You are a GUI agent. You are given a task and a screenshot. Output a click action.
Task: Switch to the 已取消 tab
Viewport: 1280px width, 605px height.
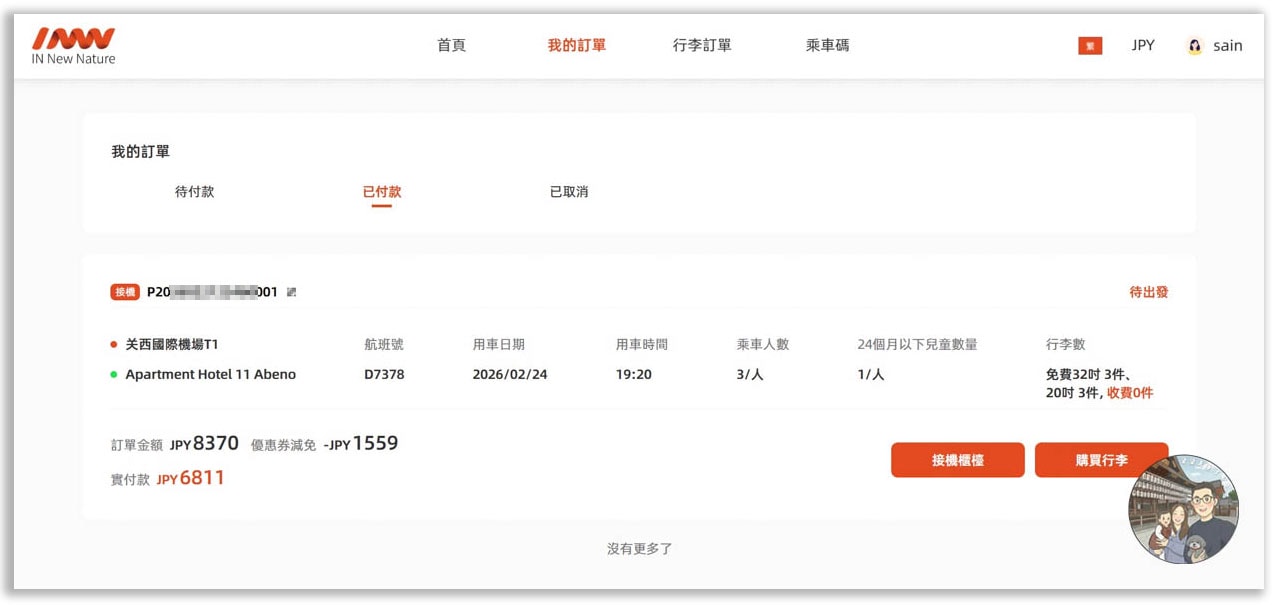tap(569, 191)
